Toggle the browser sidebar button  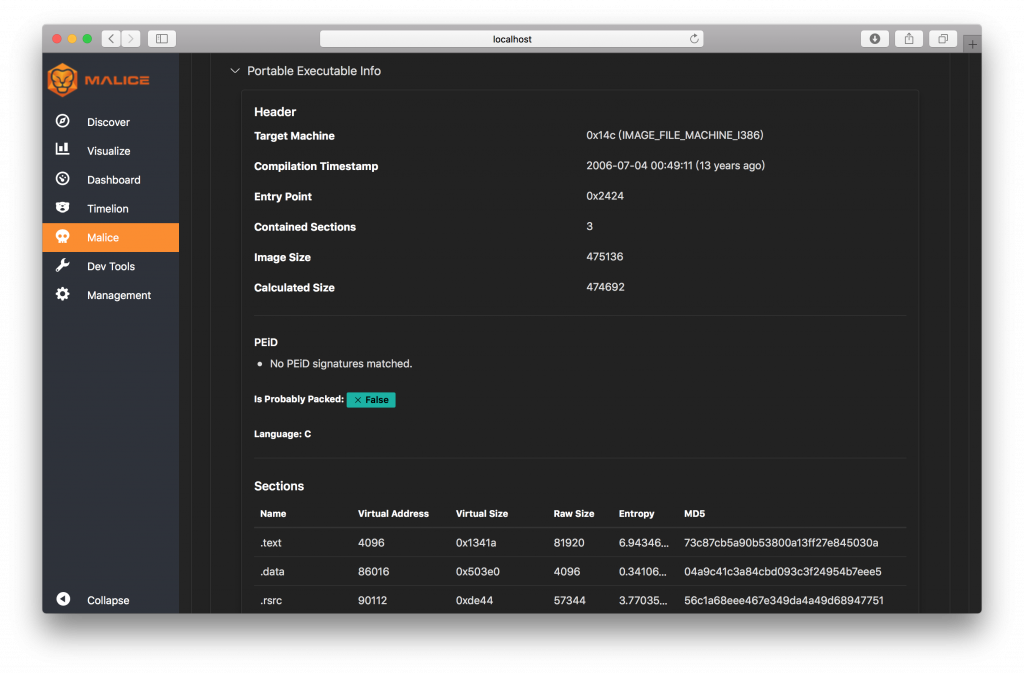pos(162,39)
